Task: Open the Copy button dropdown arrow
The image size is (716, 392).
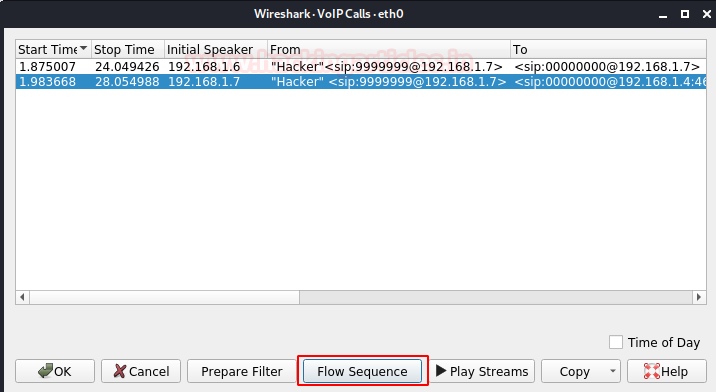Action: coord(613,371)
